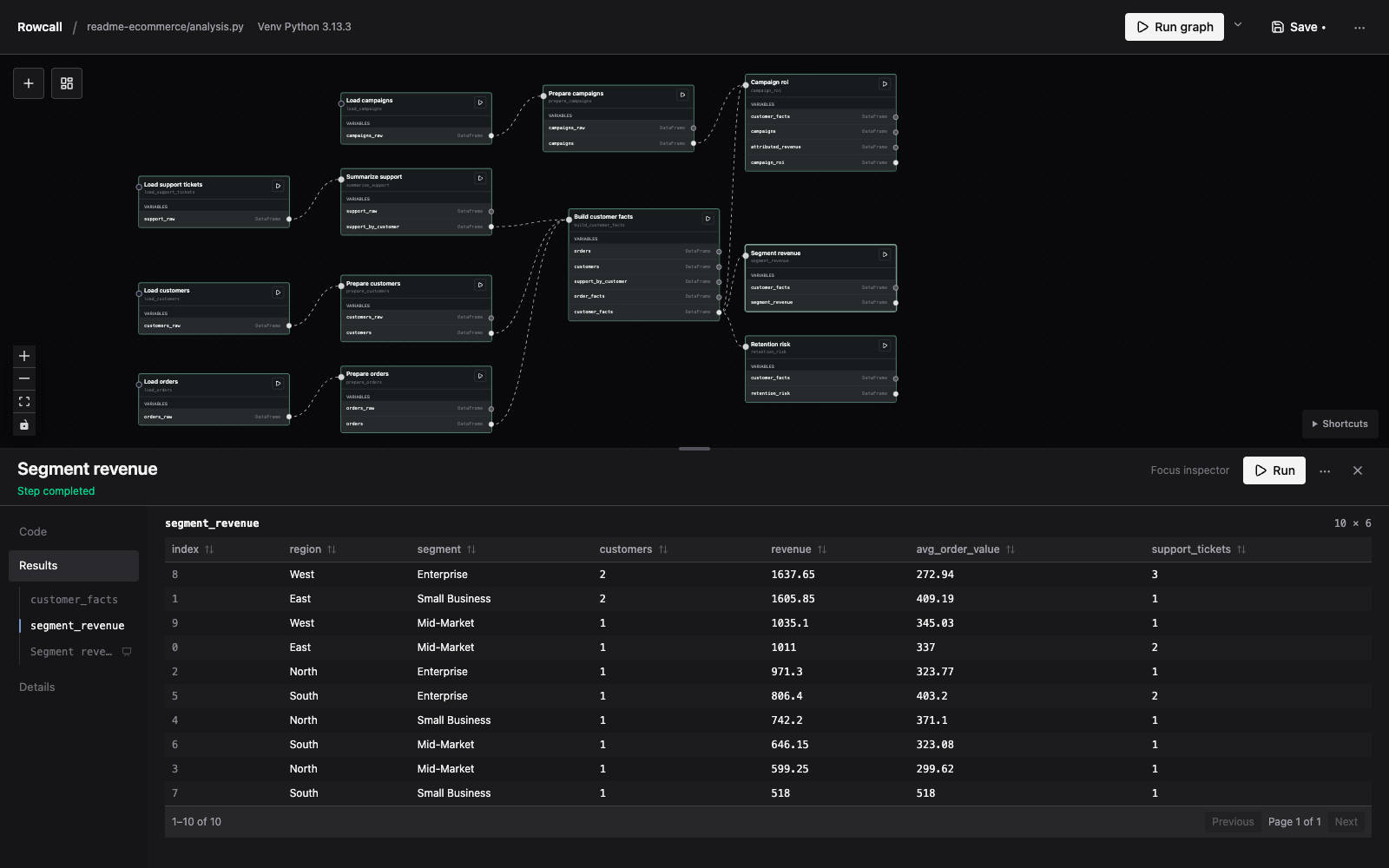Open readme-ecommerce/analysis.py path breadcrumb
1389x868 pixels.
point(165,27)
